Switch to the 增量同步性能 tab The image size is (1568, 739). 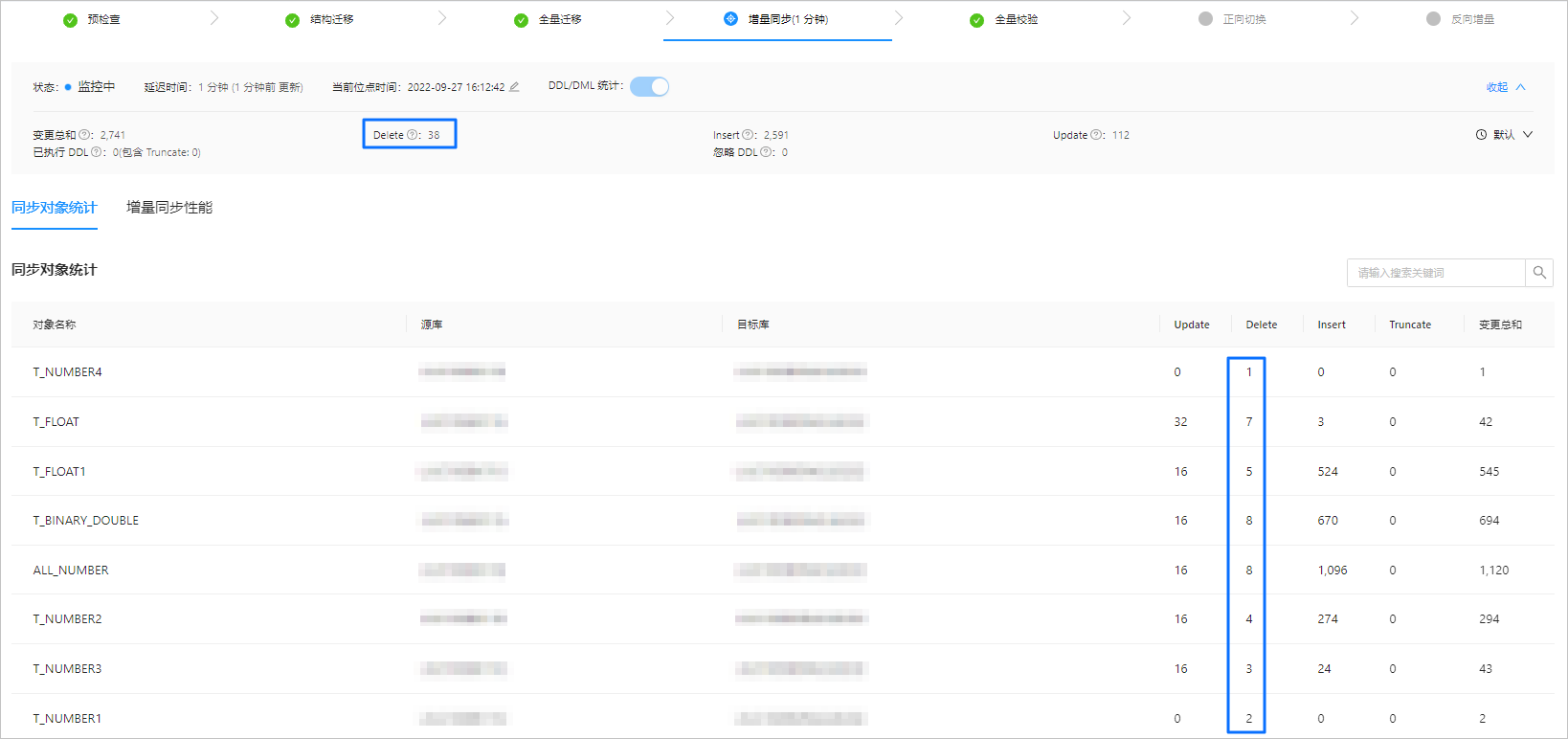click(x=169, y=208)
